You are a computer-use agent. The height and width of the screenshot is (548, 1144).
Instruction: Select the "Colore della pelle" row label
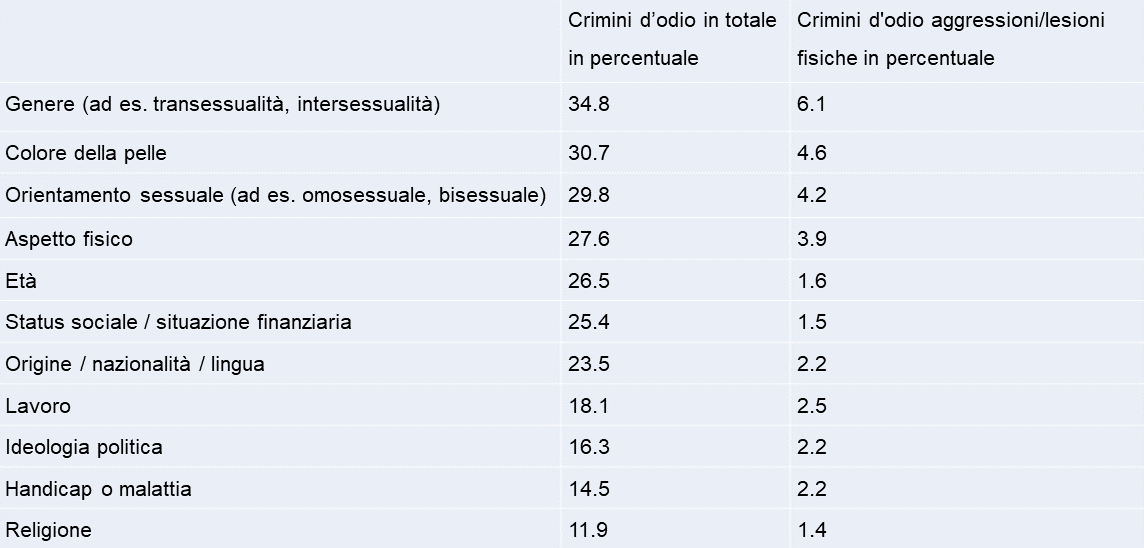point(86,154)
